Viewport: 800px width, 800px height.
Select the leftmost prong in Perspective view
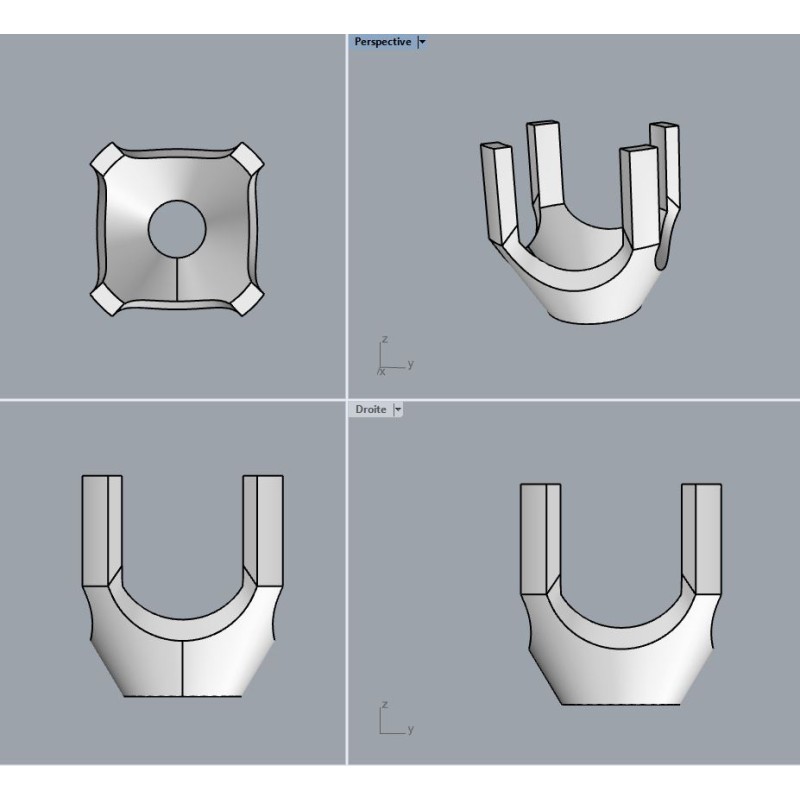[x=496, y=190]
